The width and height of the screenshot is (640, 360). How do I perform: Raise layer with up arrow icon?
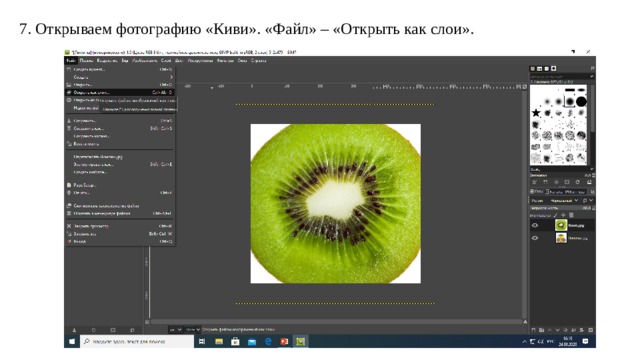[550, 330]
